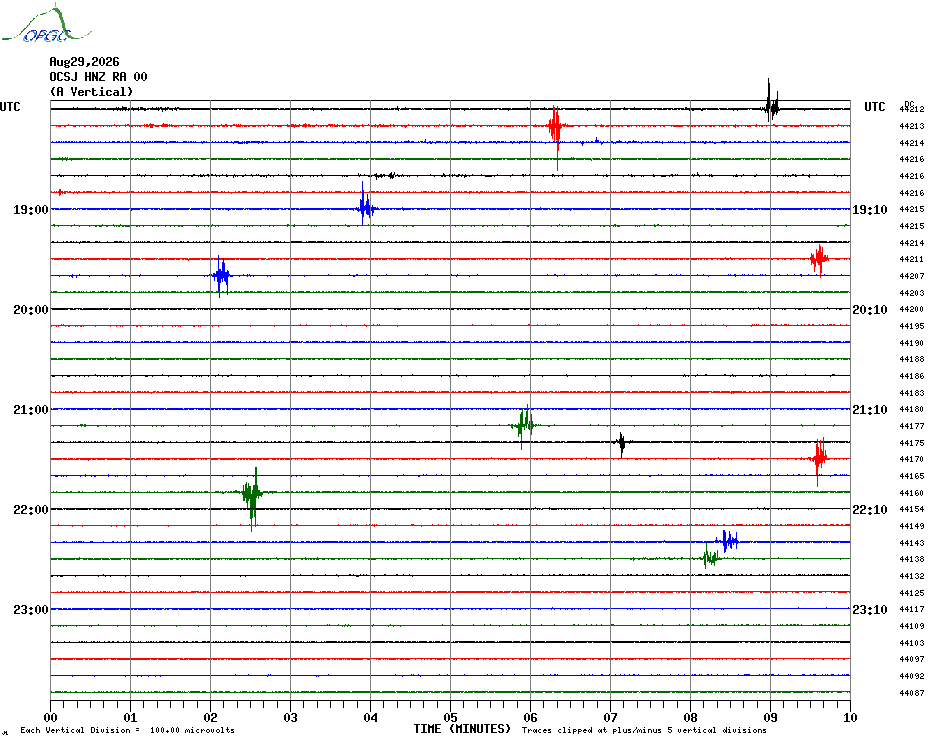The image size is (930, 744).
Task: Click the "23:10" time label
Action: click(x=870, y=609)
